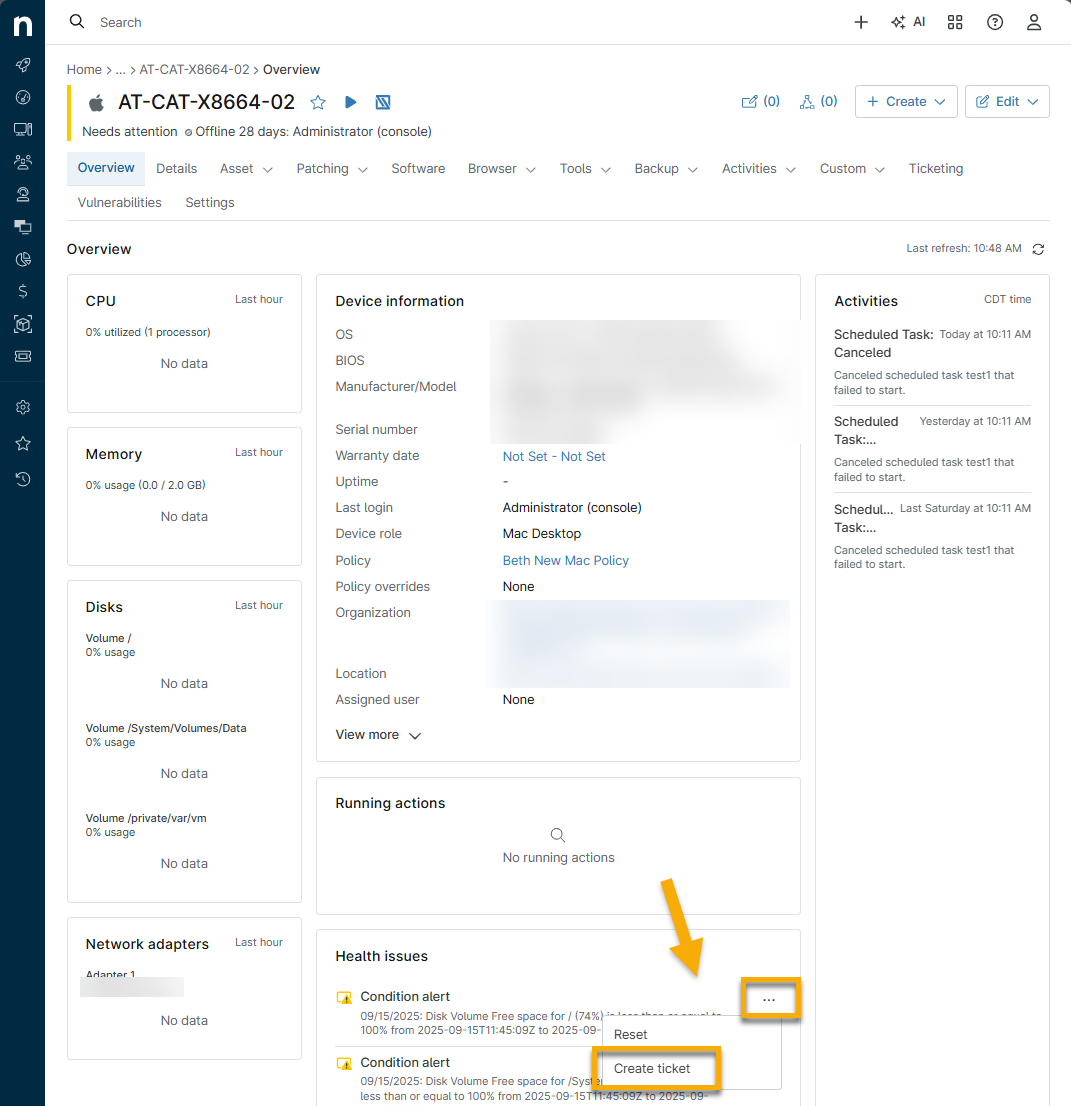Screen dimensions: 1071x1106
Task: Expand the Edit dropdown button
Action: coord(1007,101)
